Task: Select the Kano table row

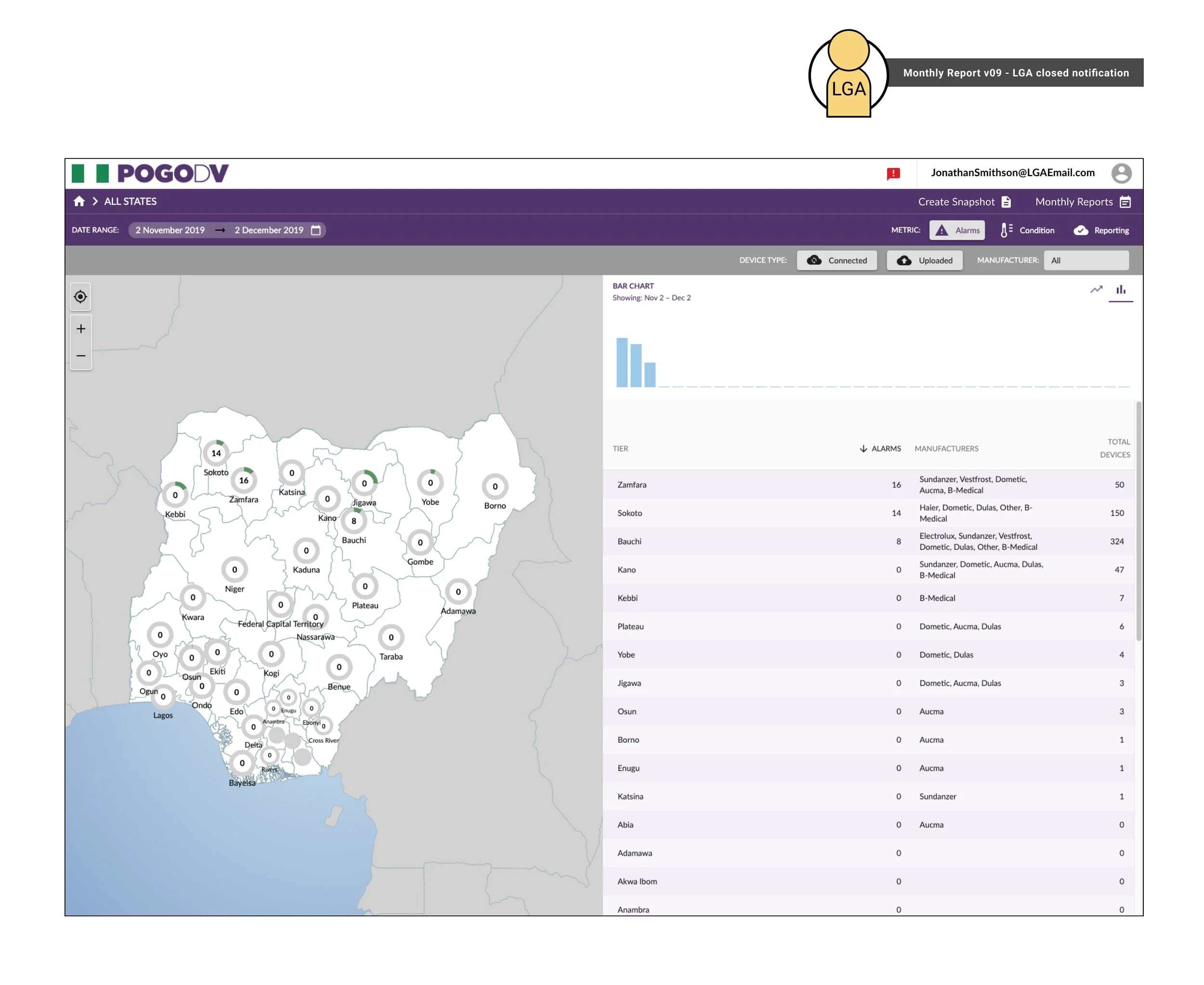Action: (x=868, y=569)
